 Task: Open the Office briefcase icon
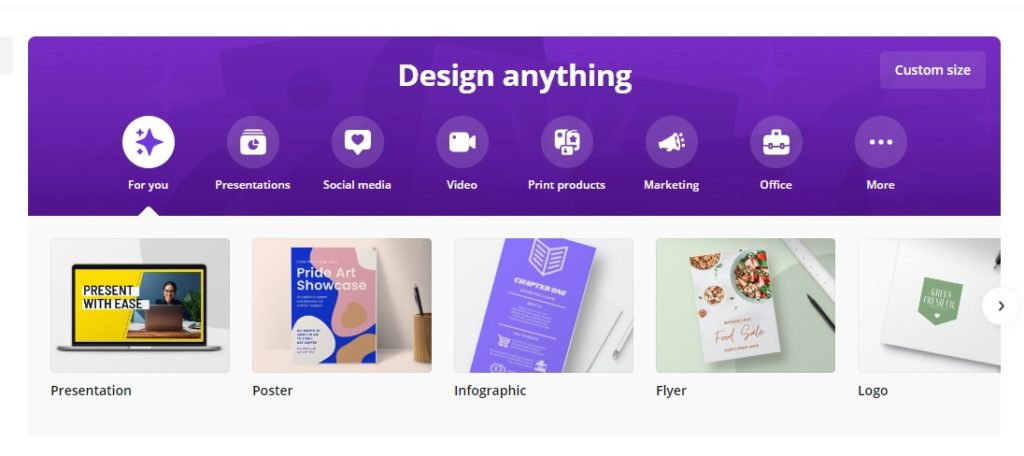776,142
